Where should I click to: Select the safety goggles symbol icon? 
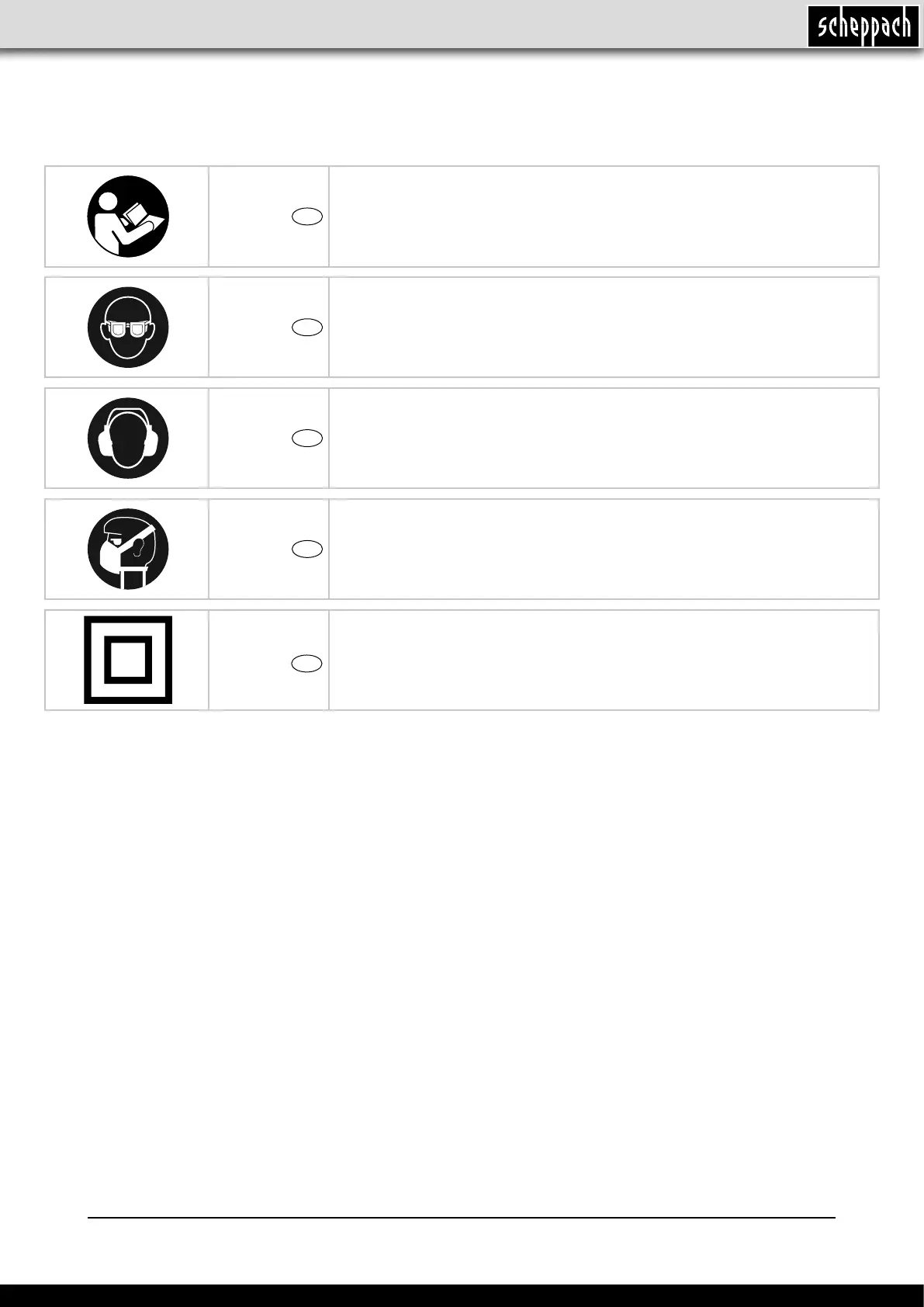point(128,328)
